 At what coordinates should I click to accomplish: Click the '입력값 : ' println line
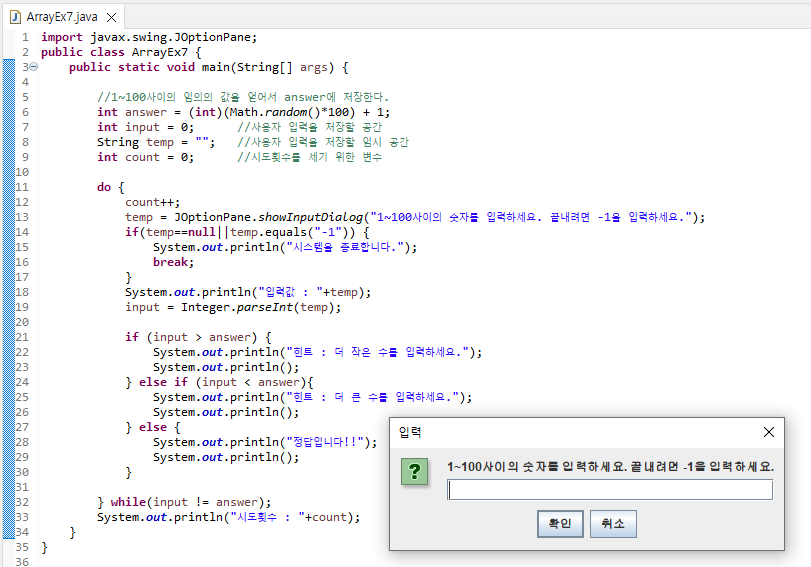248,292
